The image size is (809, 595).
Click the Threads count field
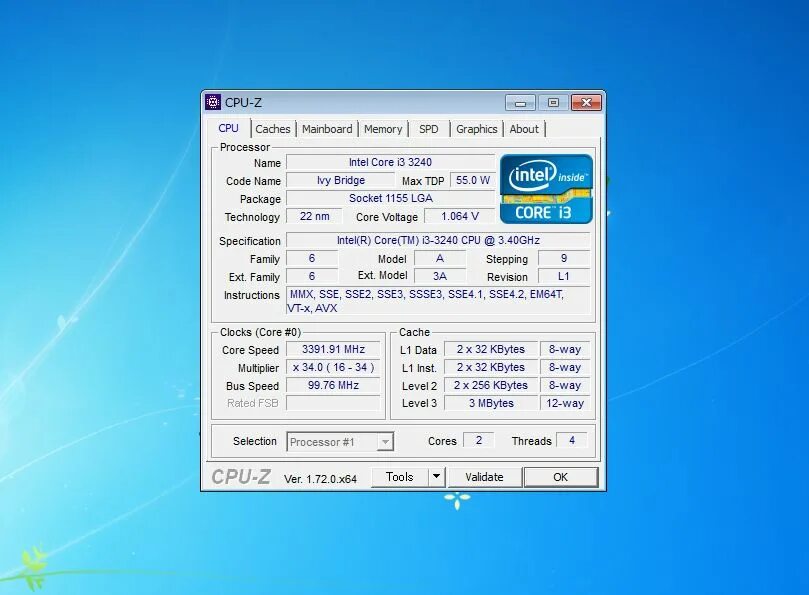point(572,440)
